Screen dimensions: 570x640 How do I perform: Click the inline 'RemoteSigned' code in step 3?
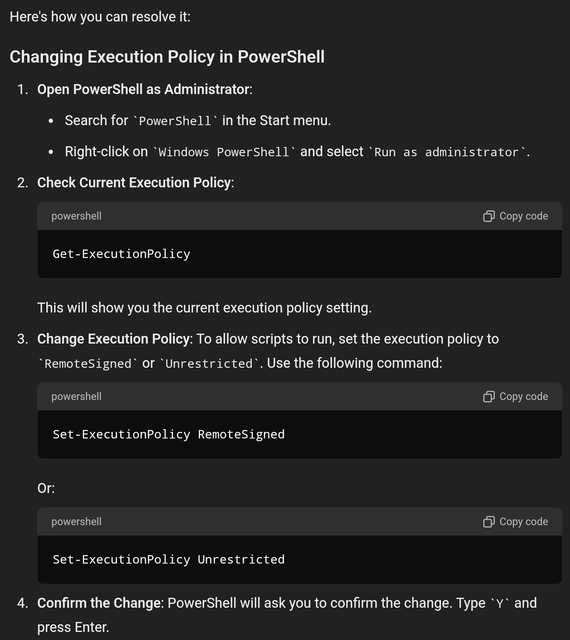pyautogui.click(x=88, y=364)
